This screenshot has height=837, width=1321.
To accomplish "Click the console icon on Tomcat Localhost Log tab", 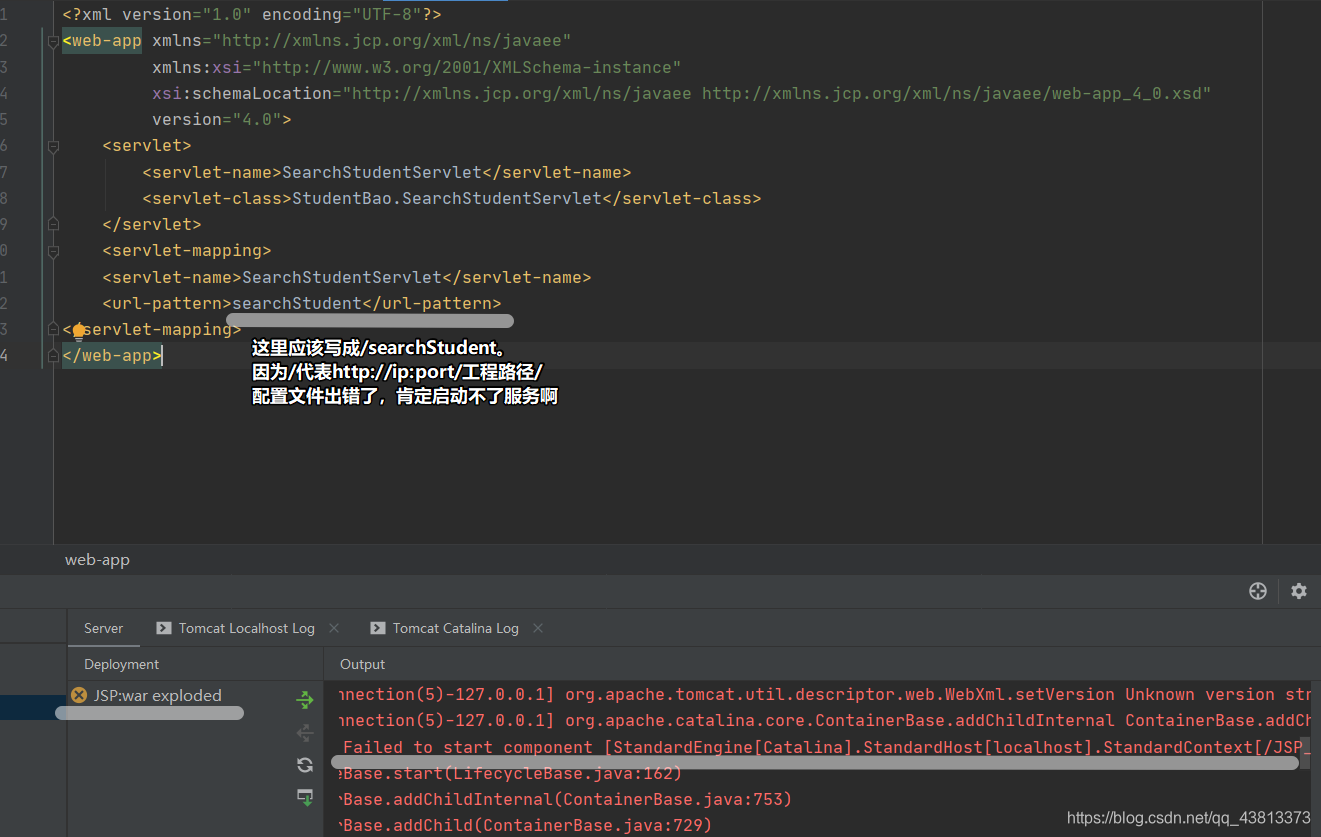I will pyautogui.click(x=164, y=628).
